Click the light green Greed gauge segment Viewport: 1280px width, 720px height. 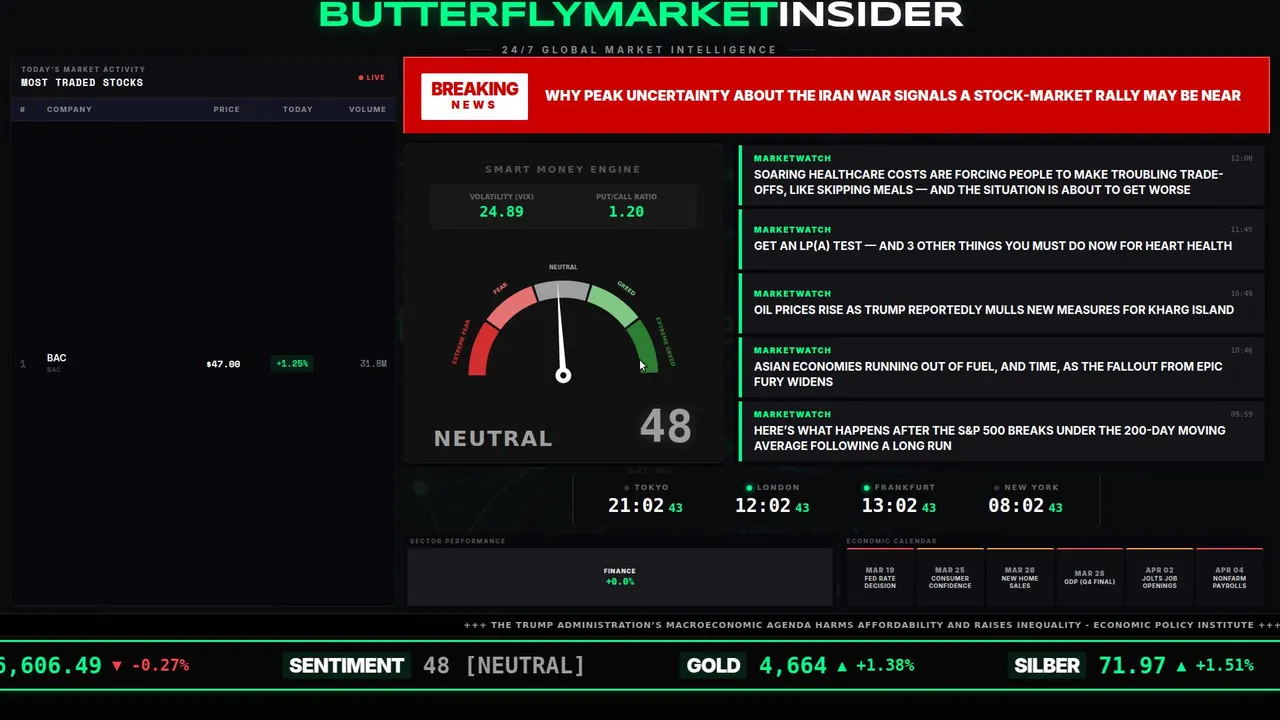point(613,305)
